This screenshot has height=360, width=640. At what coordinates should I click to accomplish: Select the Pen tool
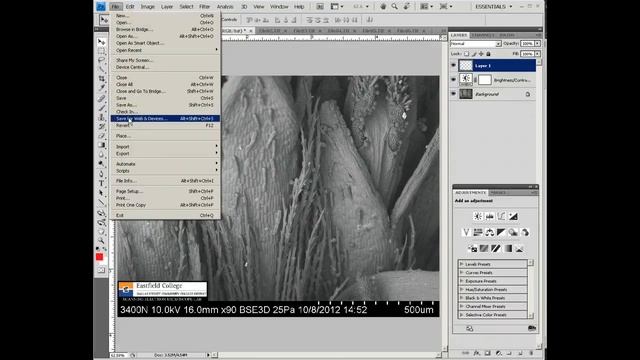tap(101, 174)
